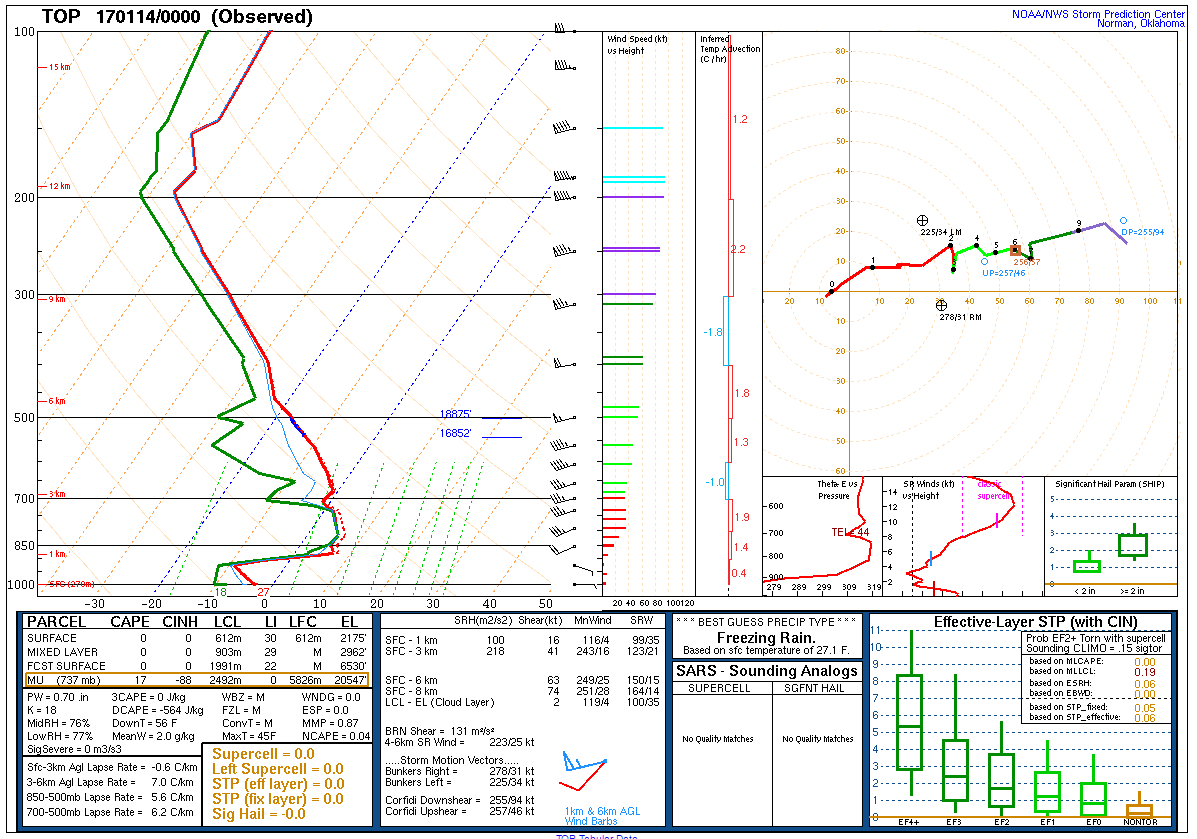Click the red '15 km' height marker
Viewport: 1197px width, 839px height.
[58, 67]
